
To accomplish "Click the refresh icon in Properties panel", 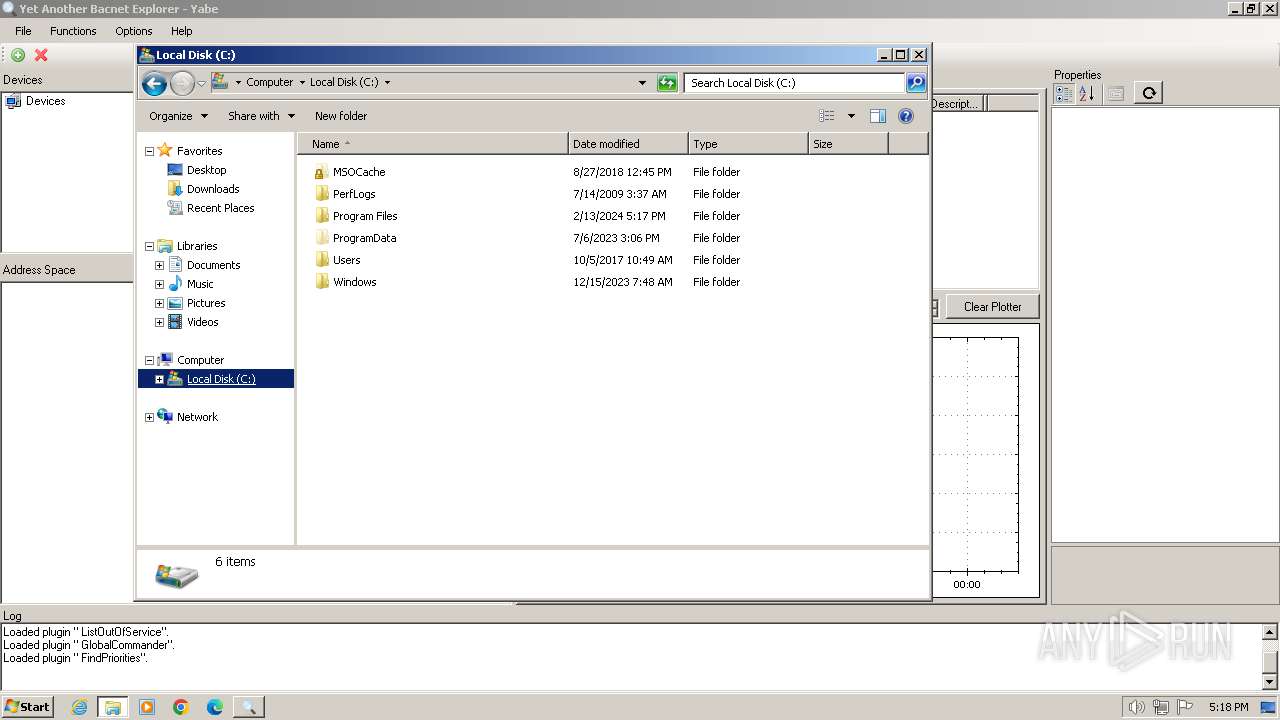I will pos(1149,93).
